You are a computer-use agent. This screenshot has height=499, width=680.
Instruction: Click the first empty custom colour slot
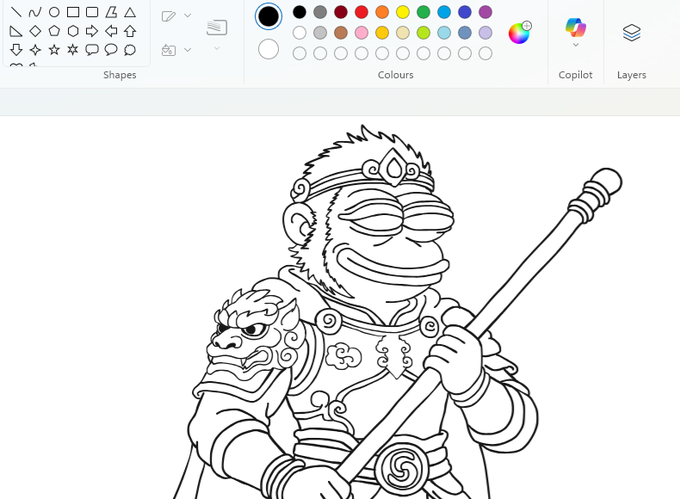[x=299, y=53]
